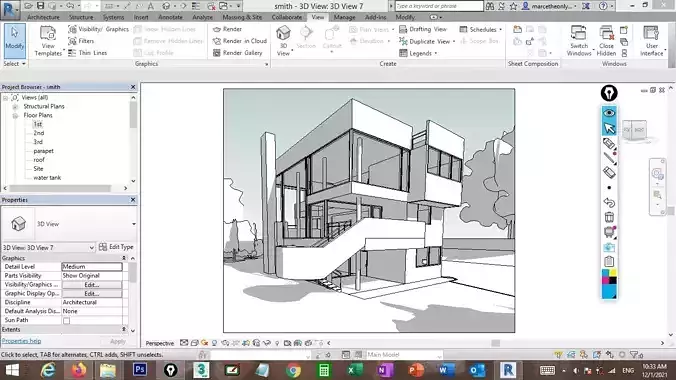Click the Detail Level value field

pos(92,267)
